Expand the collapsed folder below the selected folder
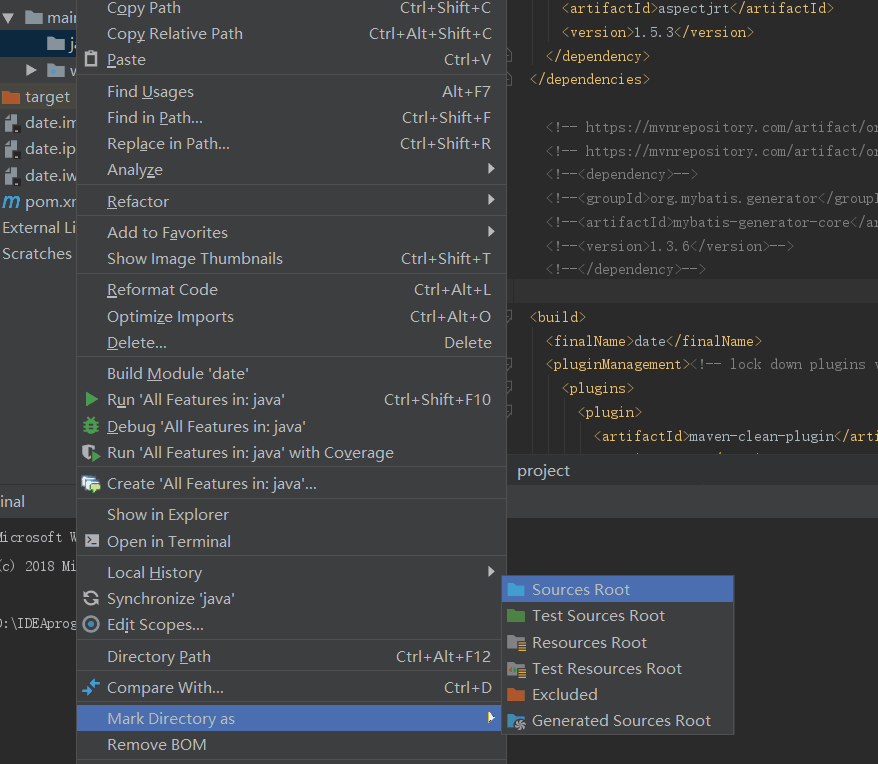Screen dimensions: 878x764 [31, 70]
